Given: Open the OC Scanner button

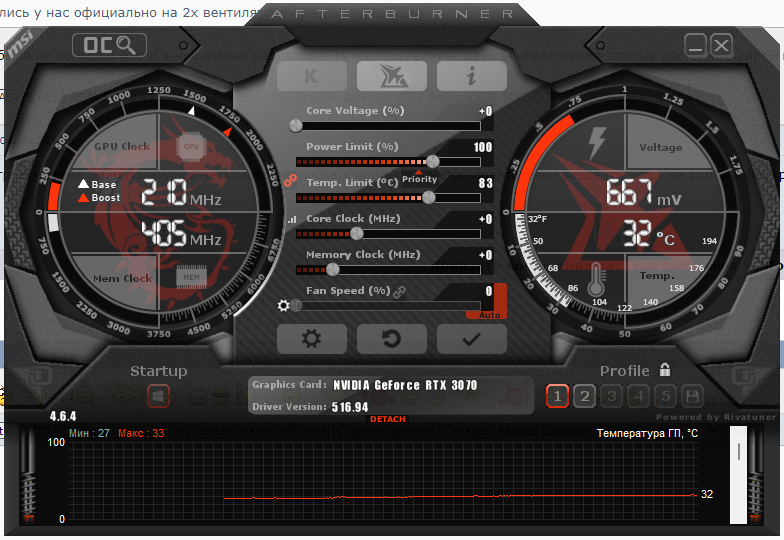Looking at the screenshot, I should [110, 46].
